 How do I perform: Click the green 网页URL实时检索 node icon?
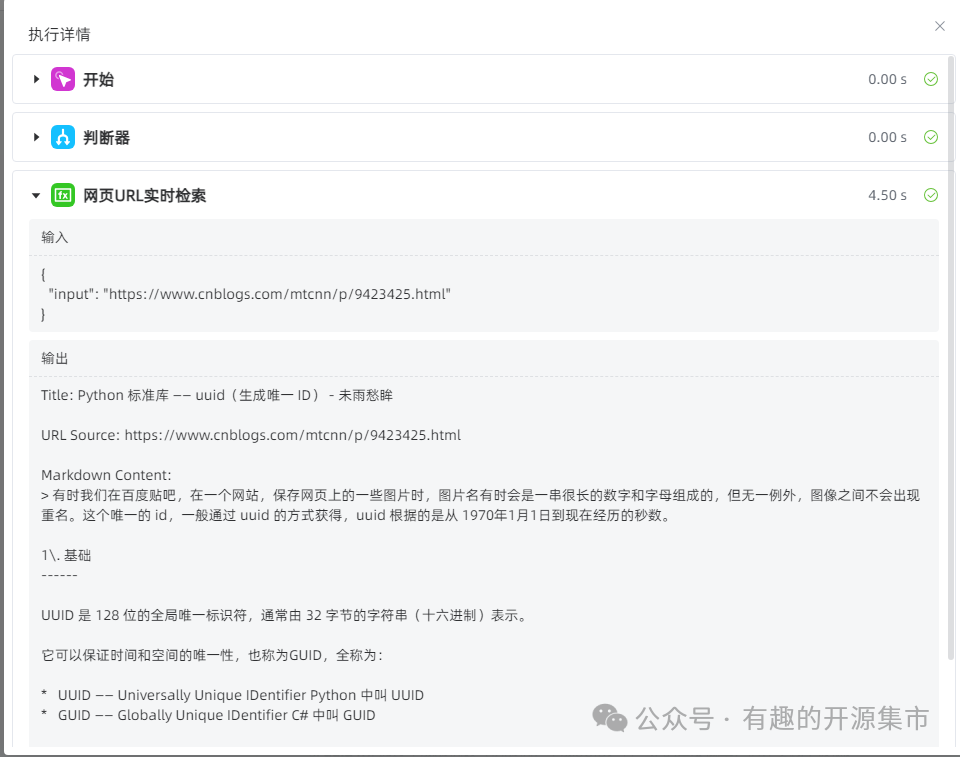click(x=63, y=195)
